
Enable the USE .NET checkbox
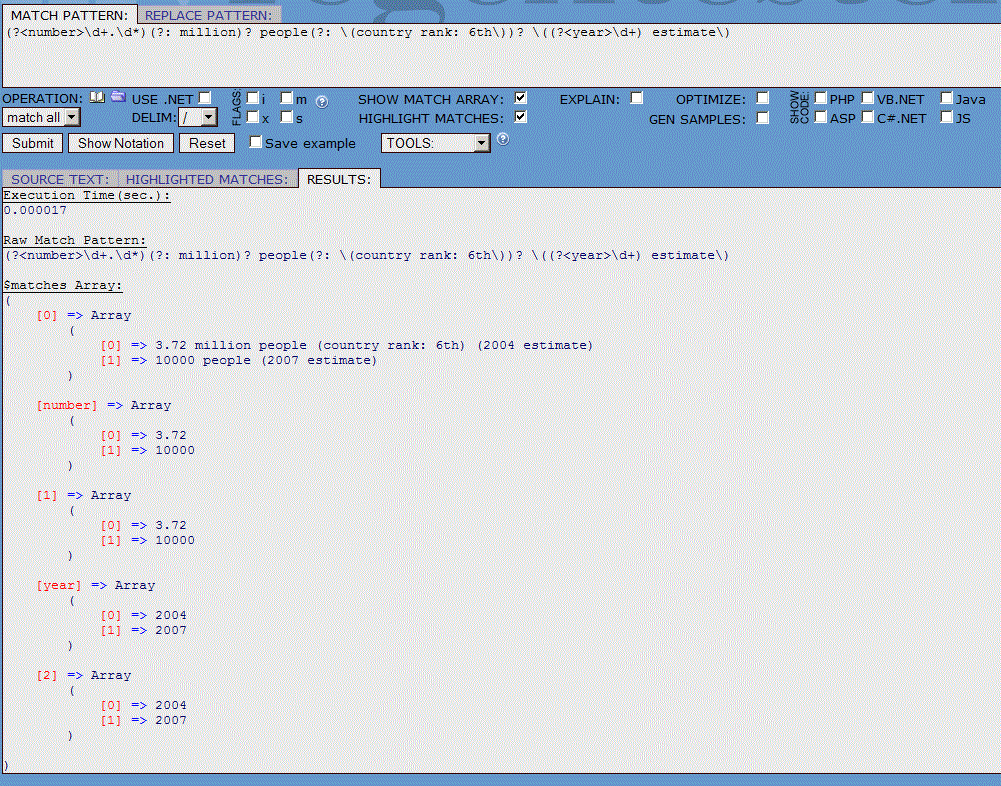pyautogui.click(x=204, y=97)
